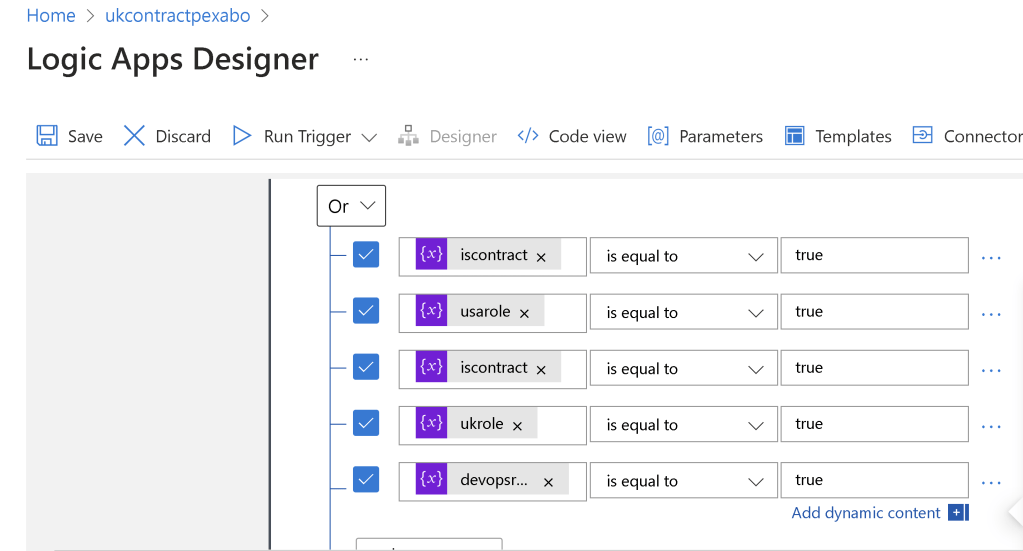Open more options for usarole row
This screenshot has width=1023, height=551.
click(x=991, y=314)
